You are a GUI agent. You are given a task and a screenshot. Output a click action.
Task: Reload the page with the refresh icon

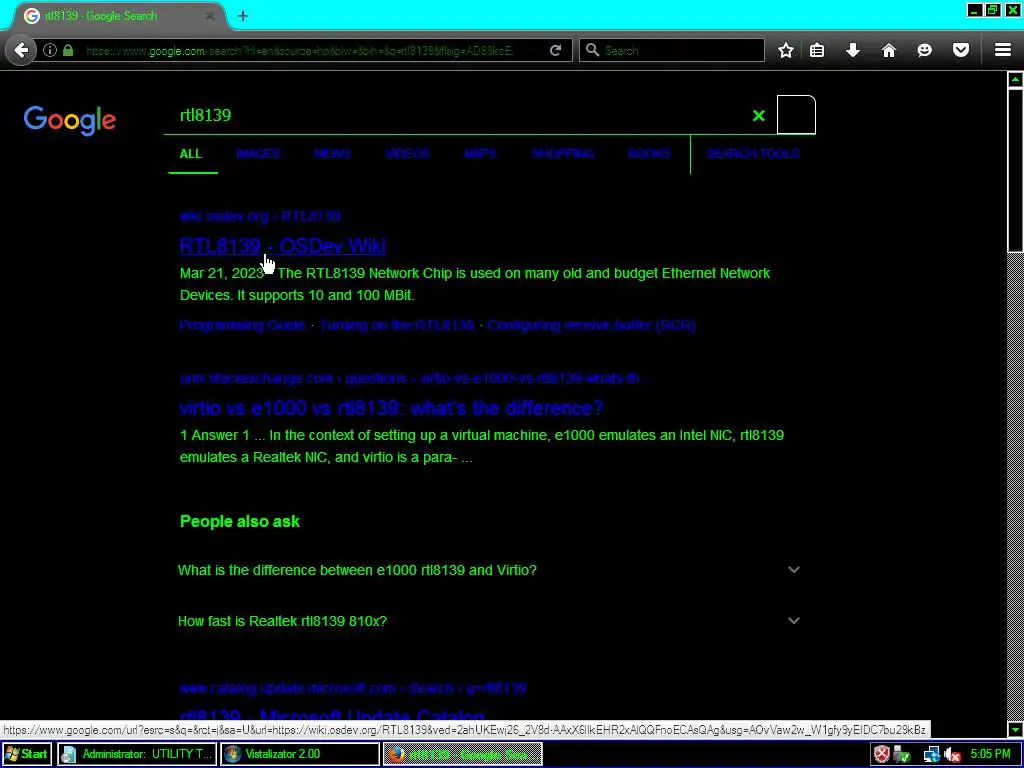coord(555,50)
